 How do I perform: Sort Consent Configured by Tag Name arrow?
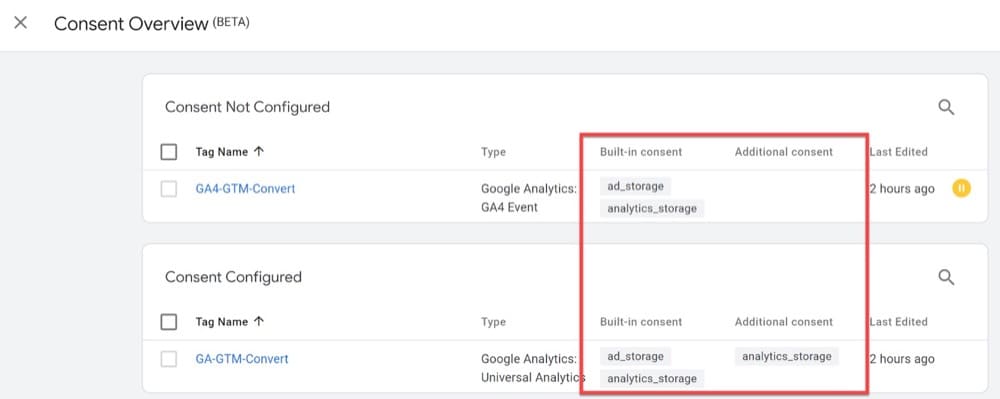coord(259,321)
